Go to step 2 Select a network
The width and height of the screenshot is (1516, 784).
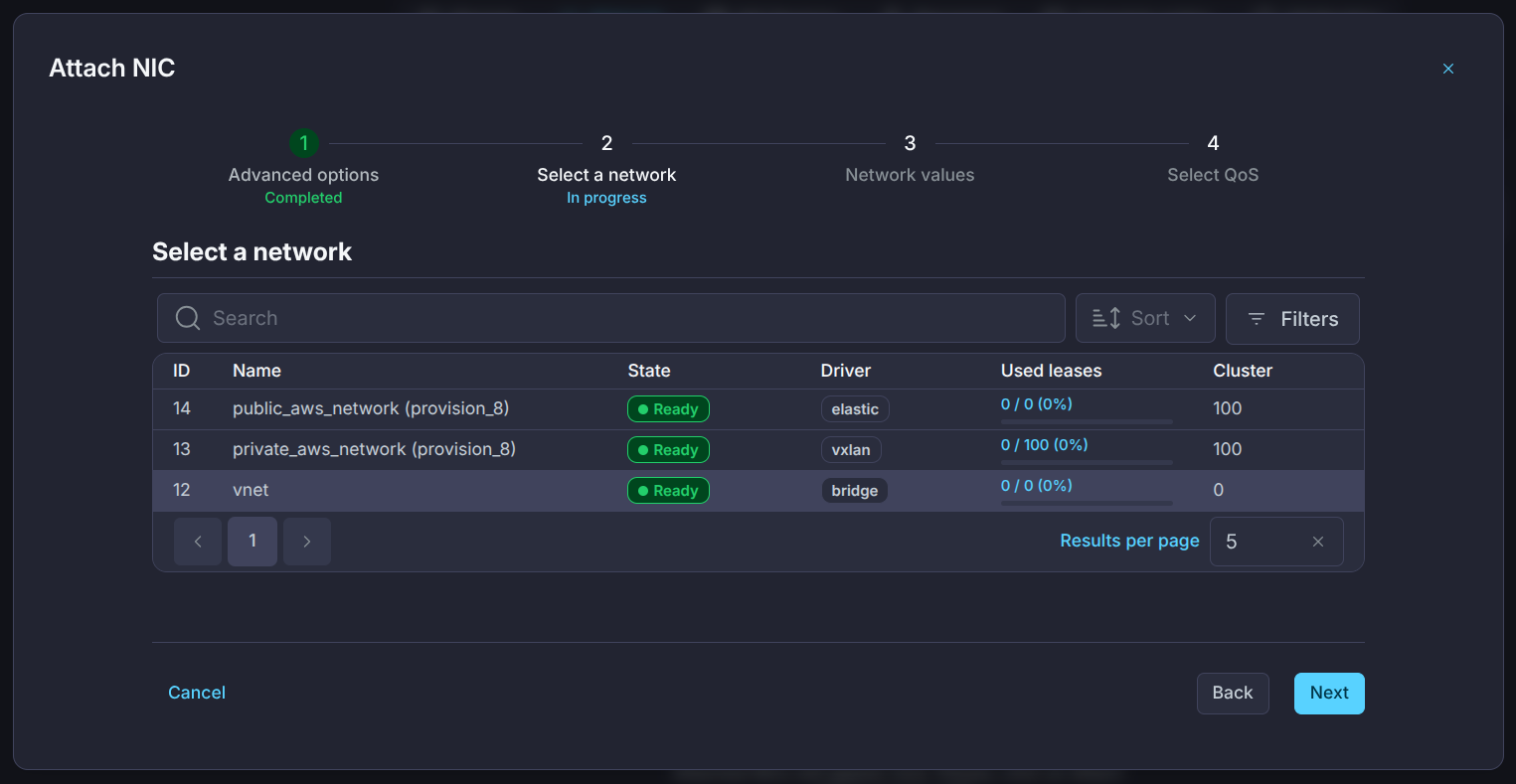coord(606,169)
